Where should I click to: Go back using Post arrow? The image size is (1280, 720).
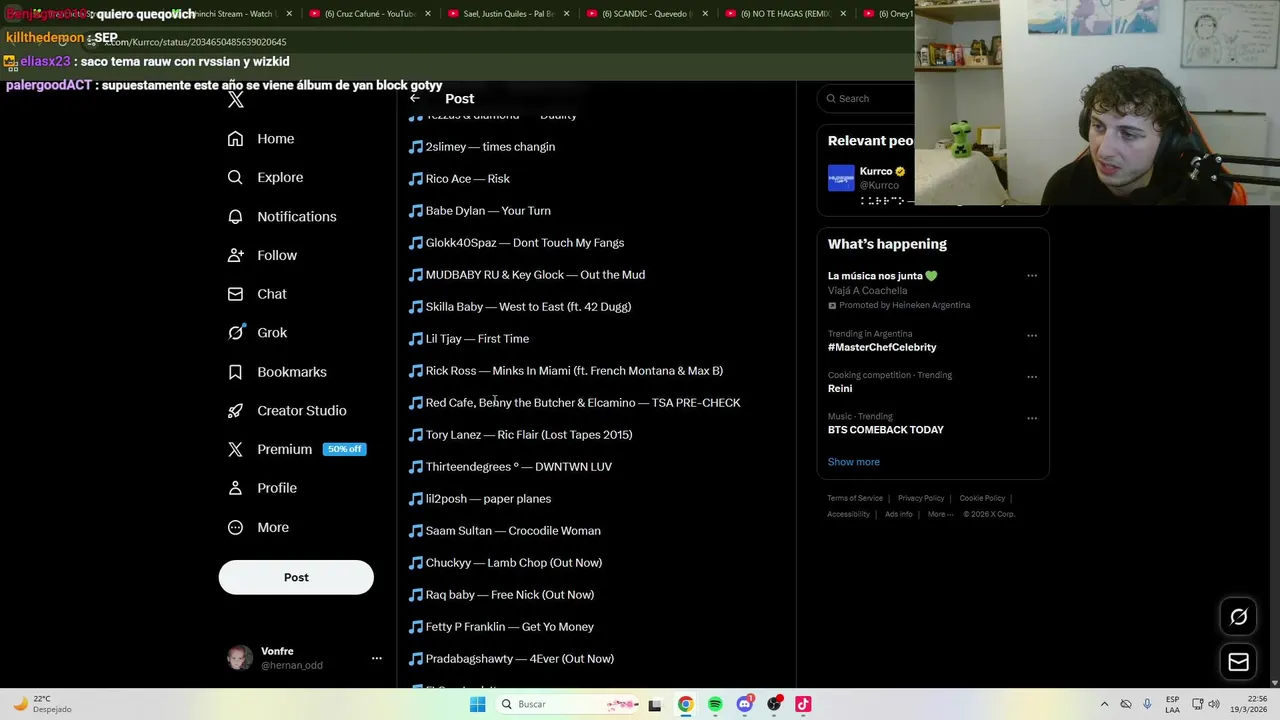click(415, 98)
